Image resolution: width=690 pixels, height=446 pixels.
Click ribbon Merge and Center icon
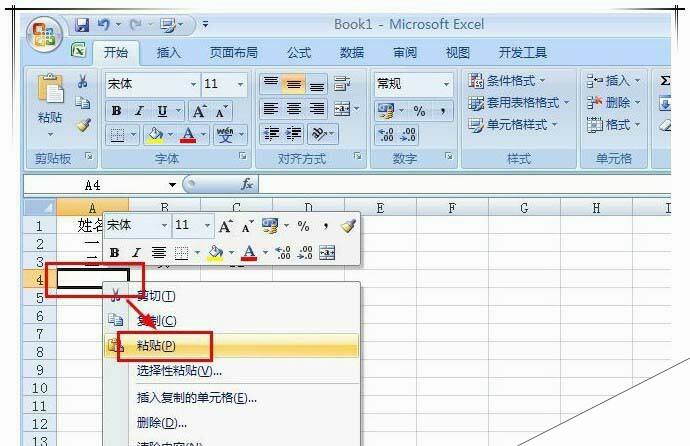click(x=342, y=109)
